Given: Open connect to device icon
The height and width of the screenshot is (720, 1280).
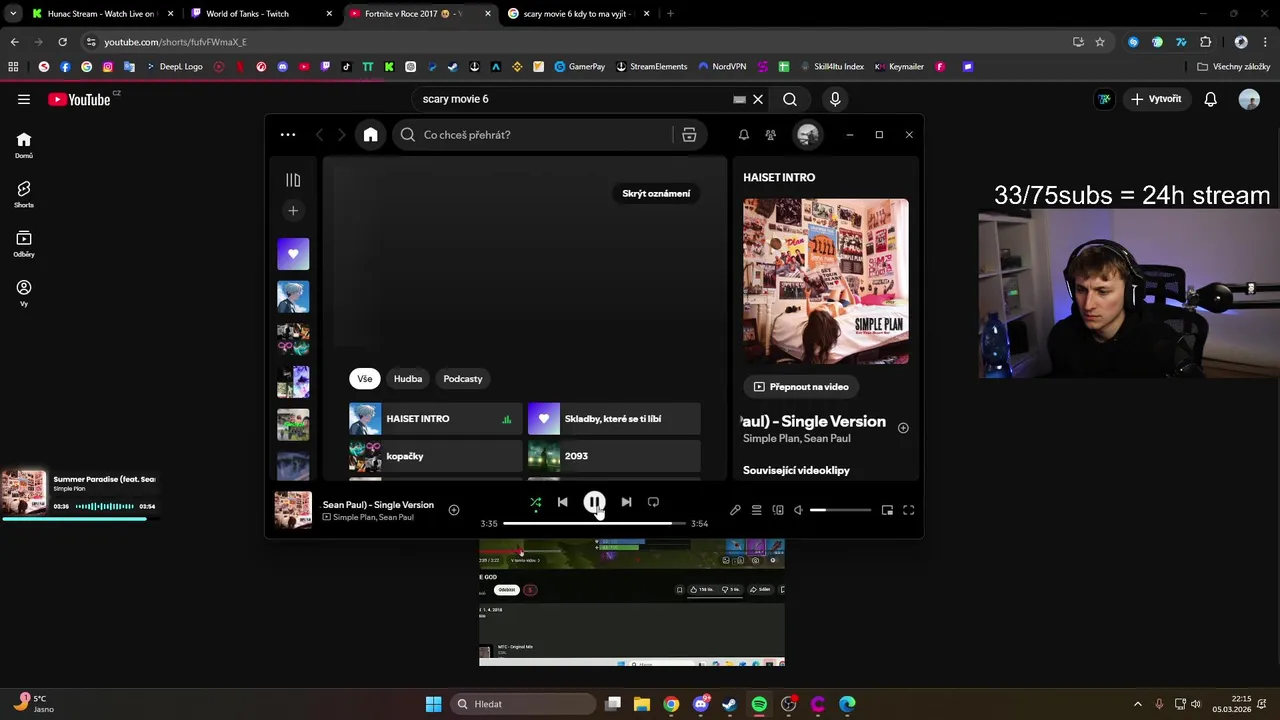Looking at the screenshot, I should tap(778, 510).
